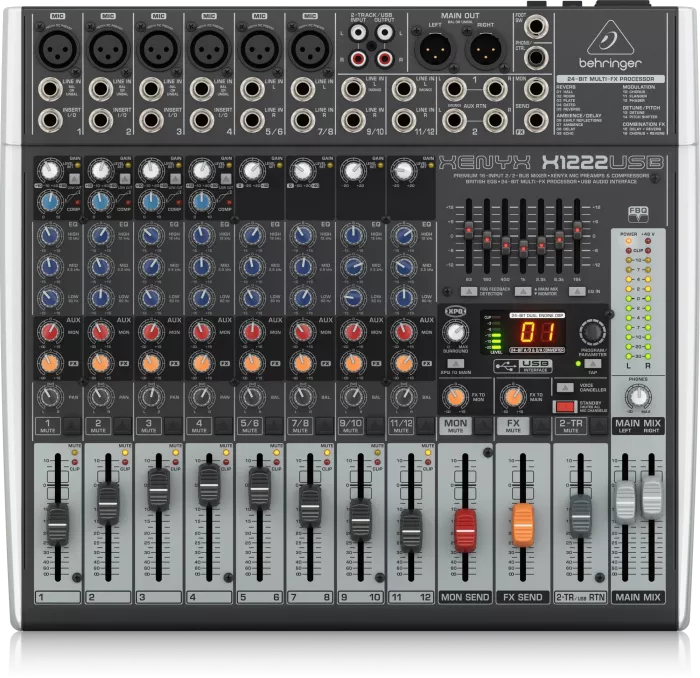Click the 63 Hz graphic EQ slider
This screenshot has width=700, height=678.
(x=469, y=231)
